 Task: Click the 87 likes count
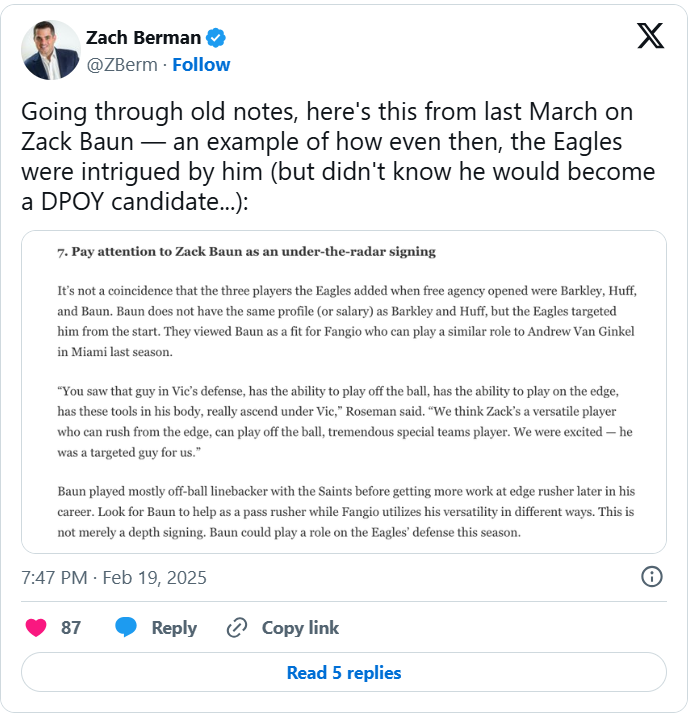71,628
